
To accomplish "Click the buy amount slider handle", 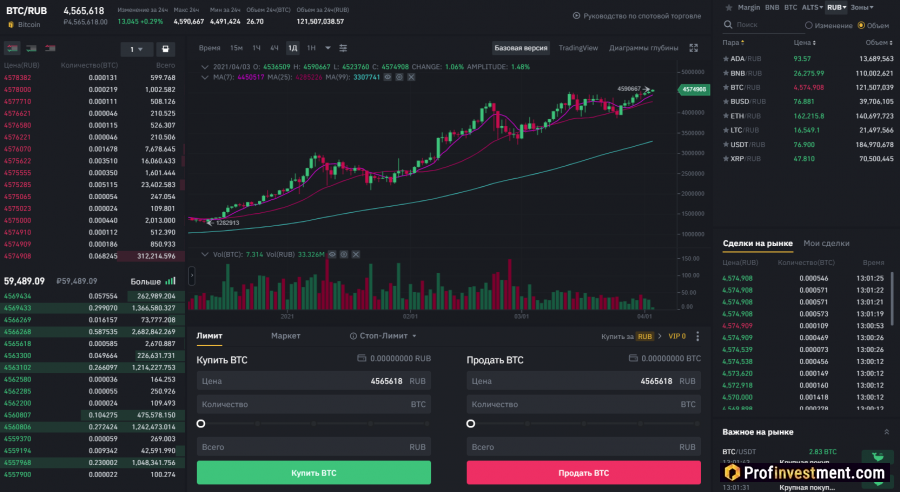I will pyautogui.click(x=201, y=424).
